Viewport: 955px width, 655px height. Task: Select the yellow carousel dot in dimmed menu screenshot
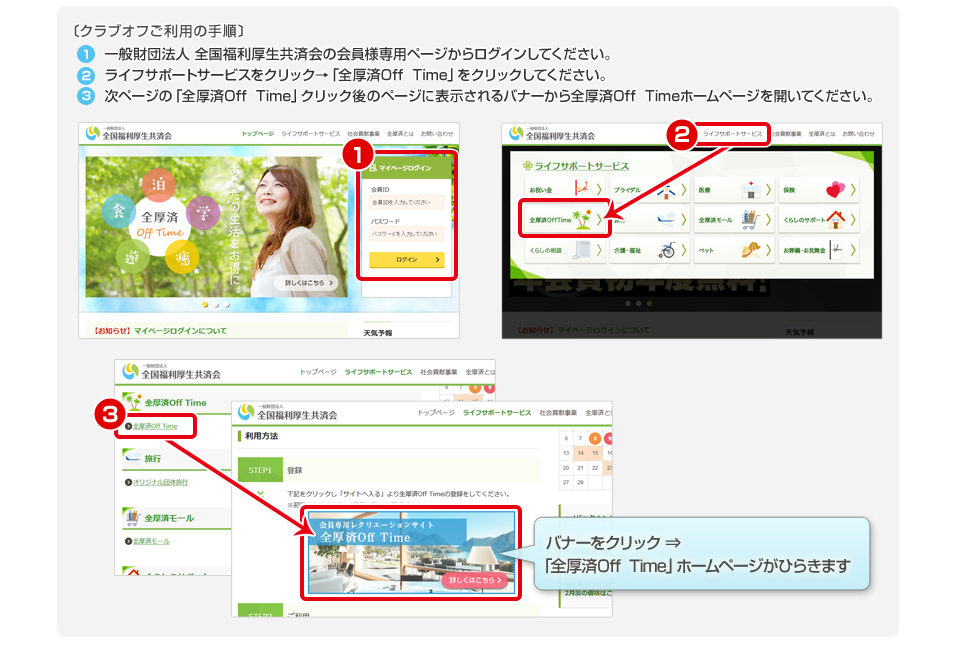[x=649, y=303]
